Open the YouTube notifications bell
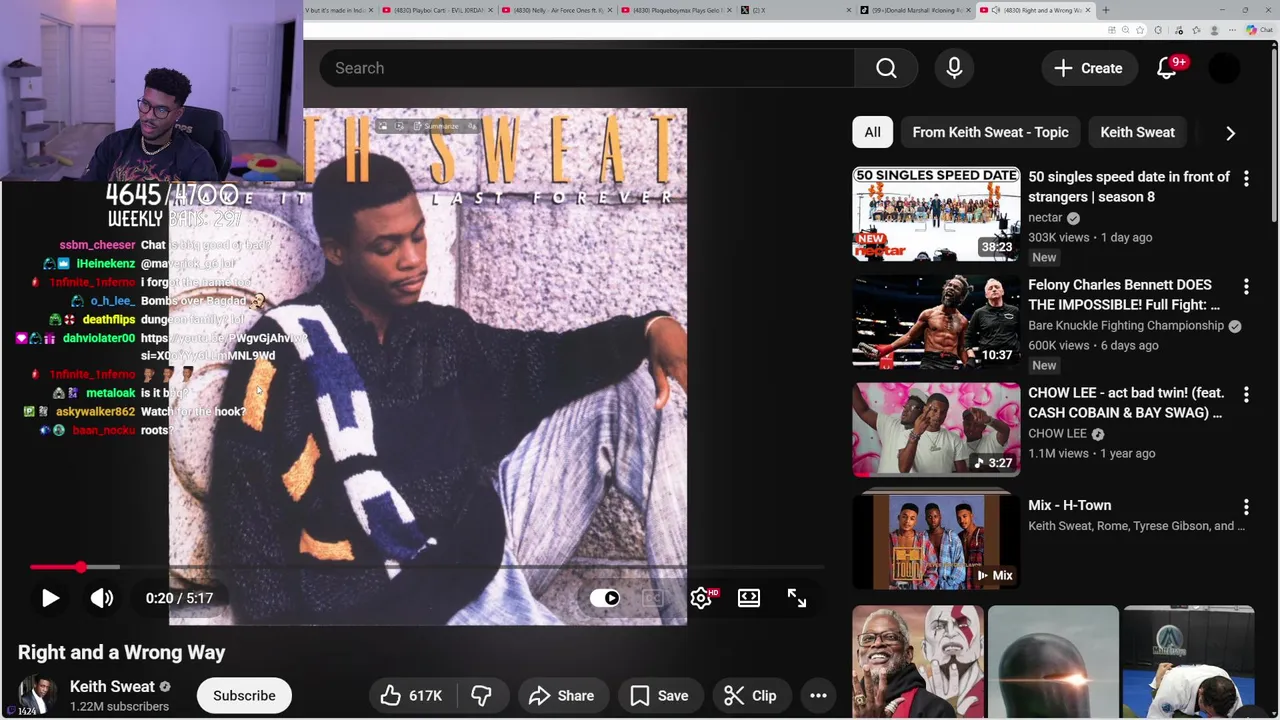 tap(1166, 68)
